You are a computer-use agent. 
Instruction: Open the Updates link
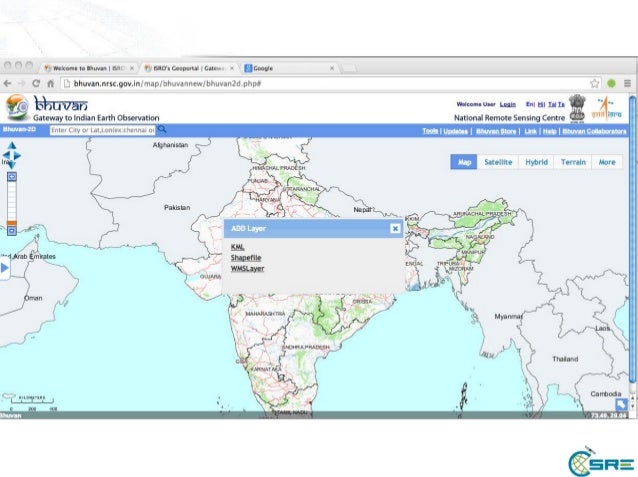coord(455,131)
